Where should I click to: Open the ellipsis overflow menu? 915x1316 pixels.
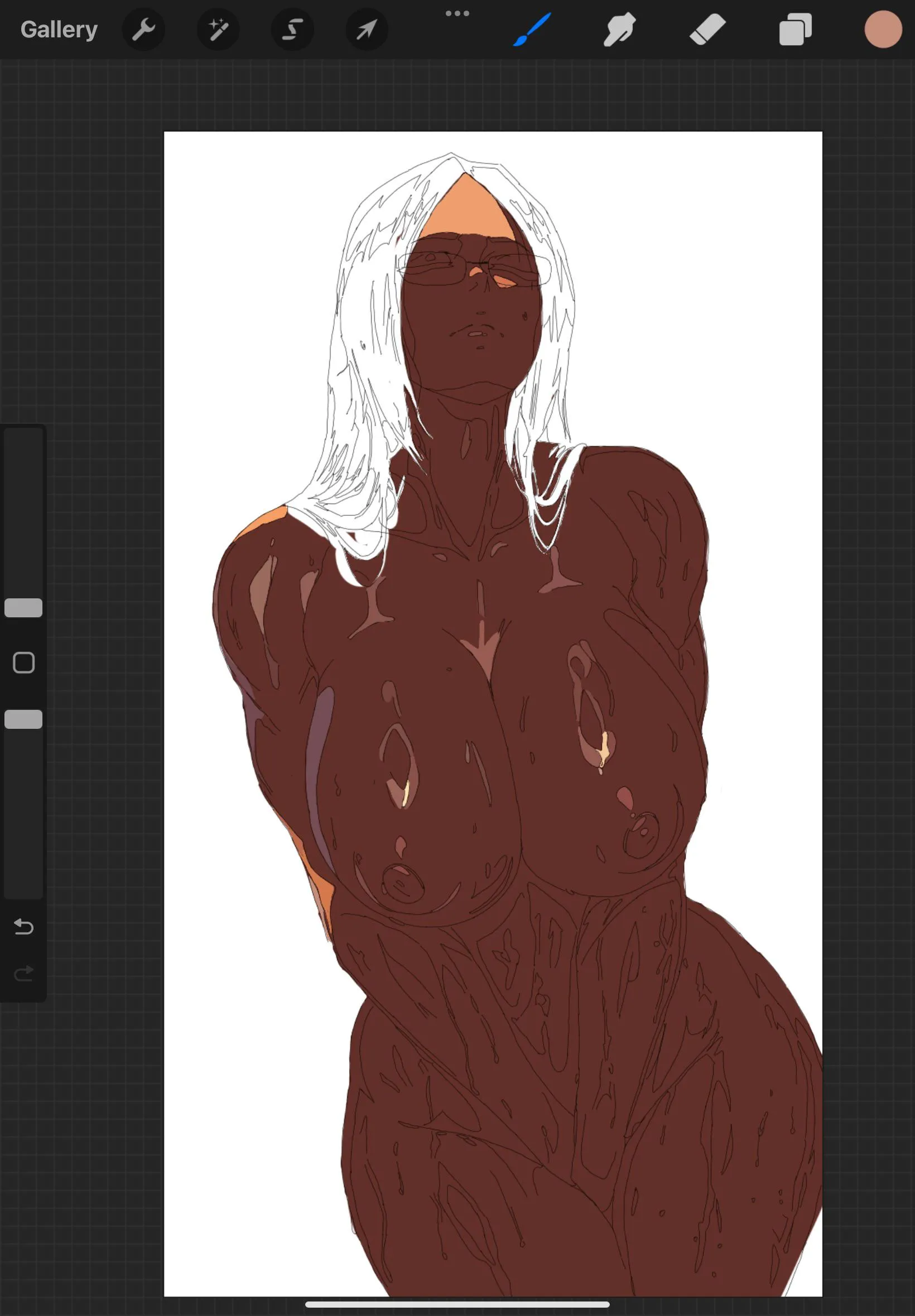click(457, 13)
